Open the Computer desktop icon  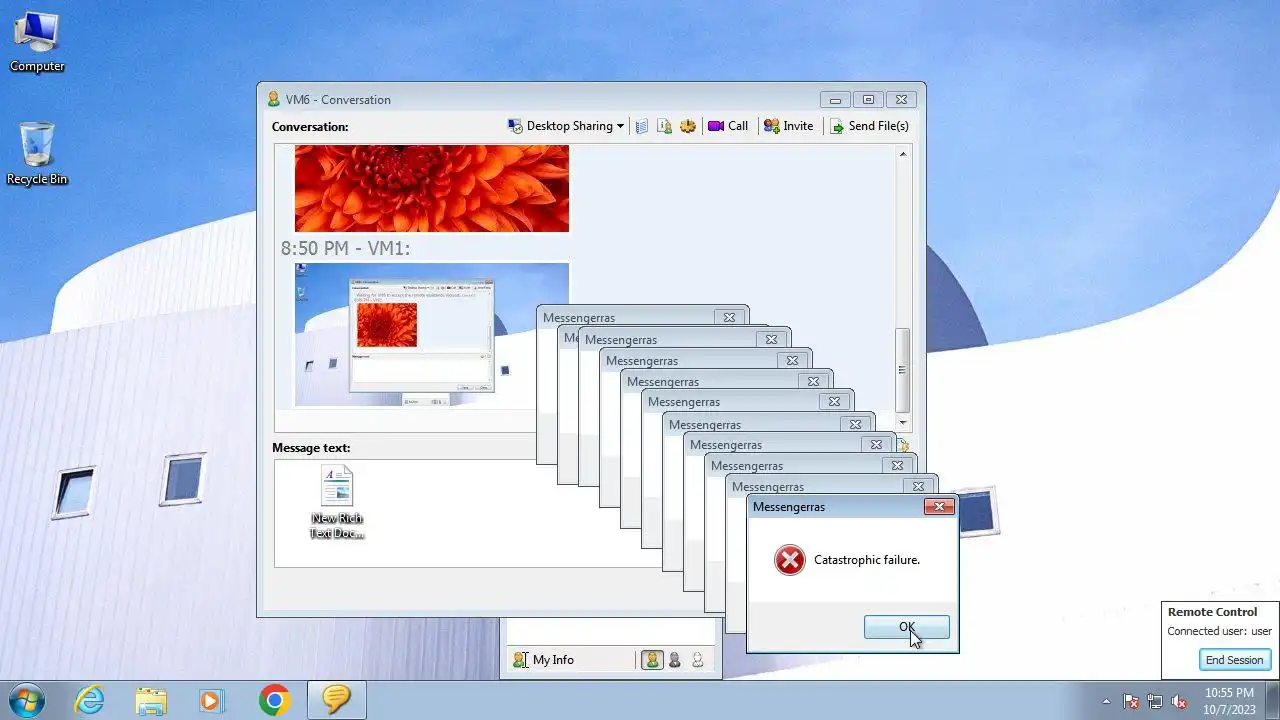(37, 41)
